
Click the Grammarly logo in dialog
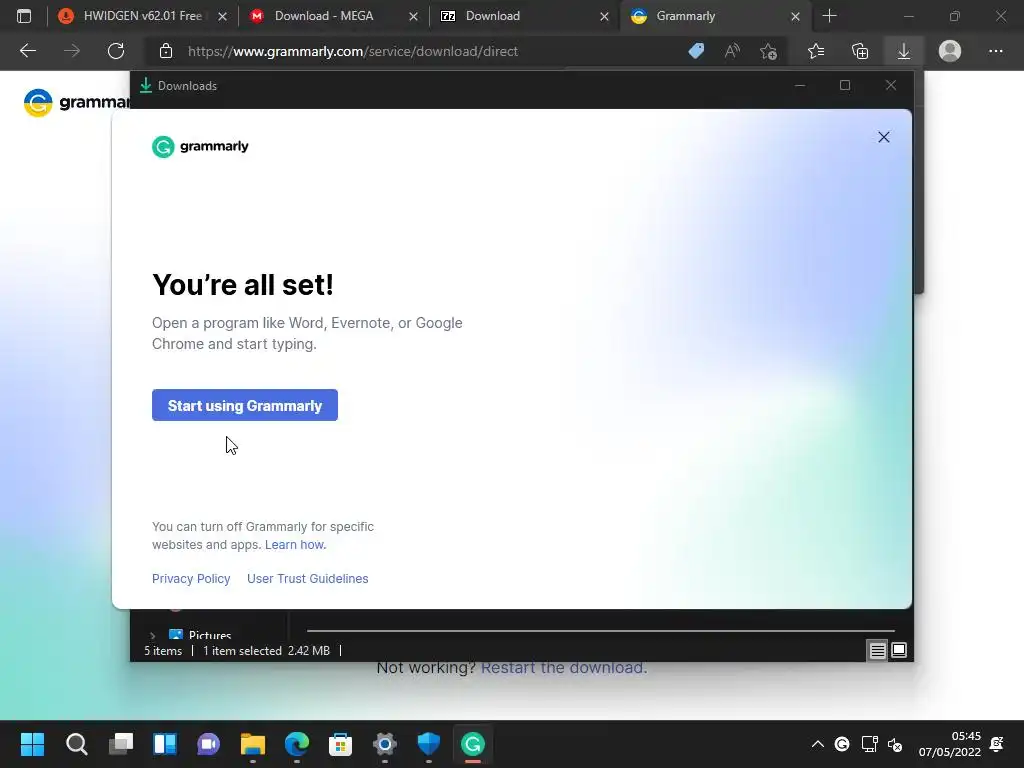coord(200,146)
